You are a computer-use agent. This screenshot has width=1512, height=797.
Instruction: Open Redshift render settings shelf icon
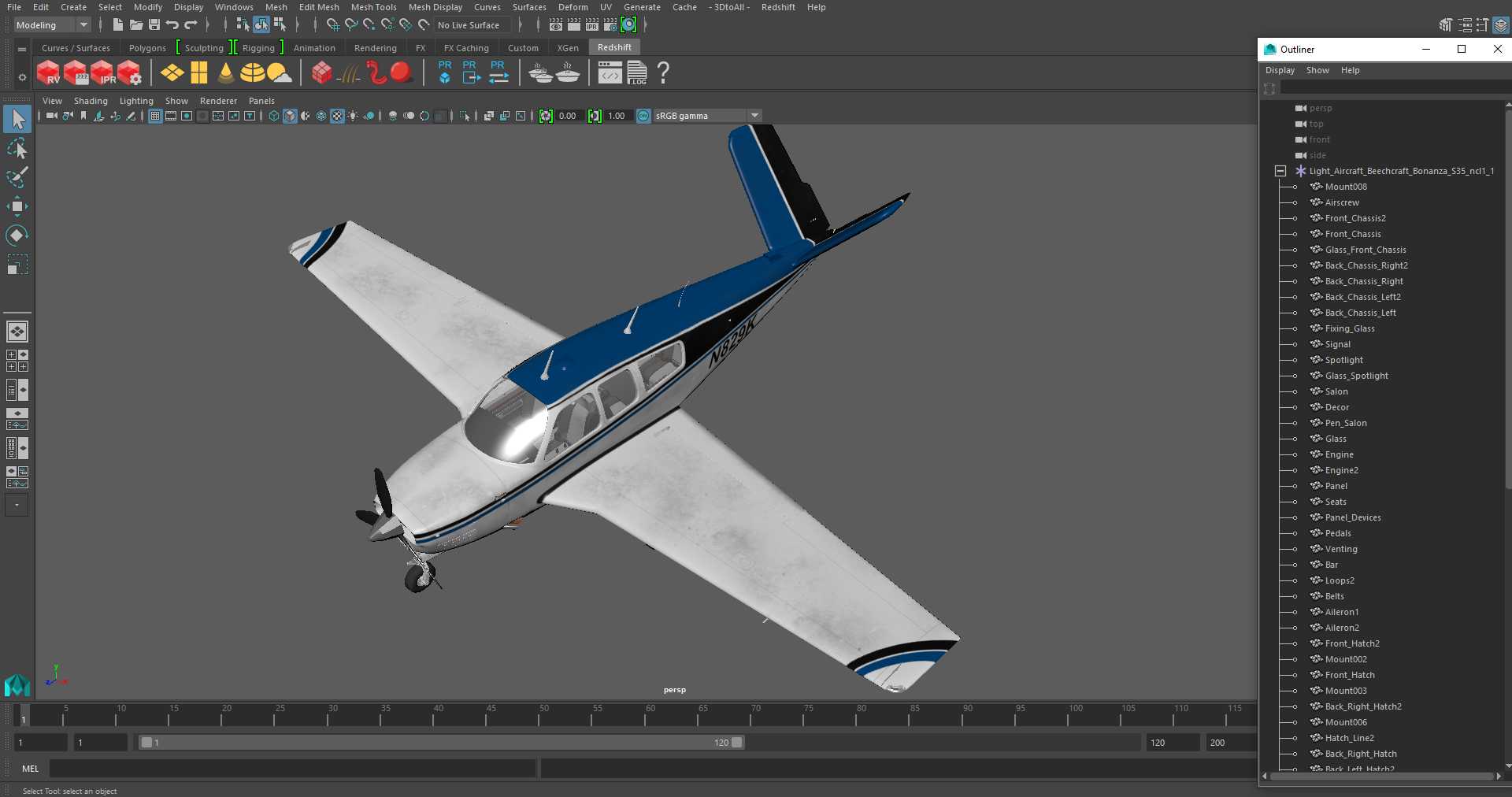tap(129, 73)
